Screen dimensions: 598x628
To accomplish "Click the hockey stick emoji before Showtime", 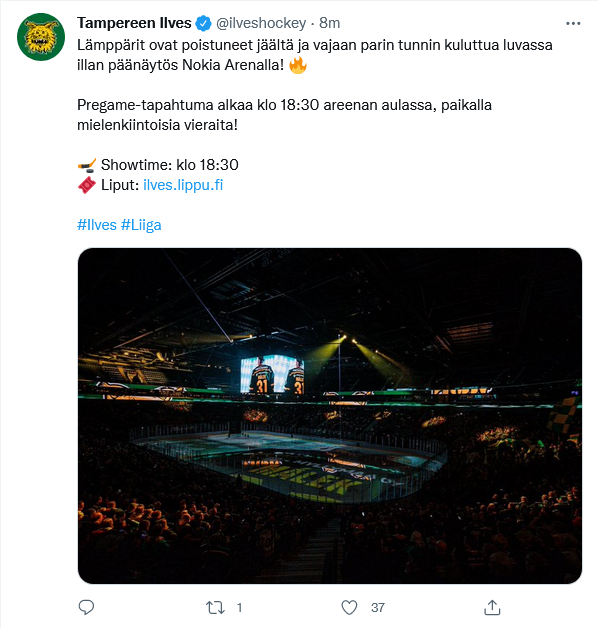I will [87, 165].
